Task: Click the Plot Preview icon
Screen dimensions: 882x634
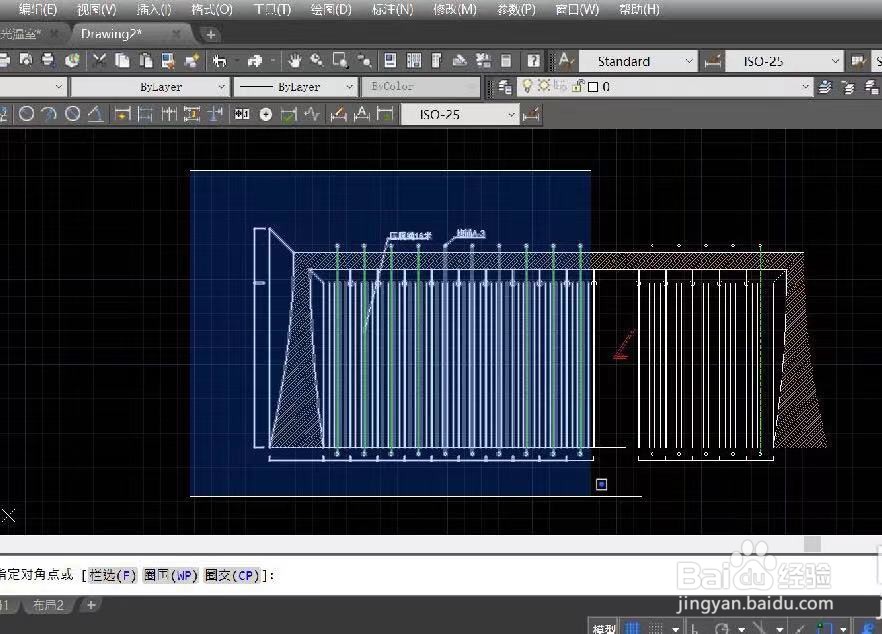Action: 26,60
